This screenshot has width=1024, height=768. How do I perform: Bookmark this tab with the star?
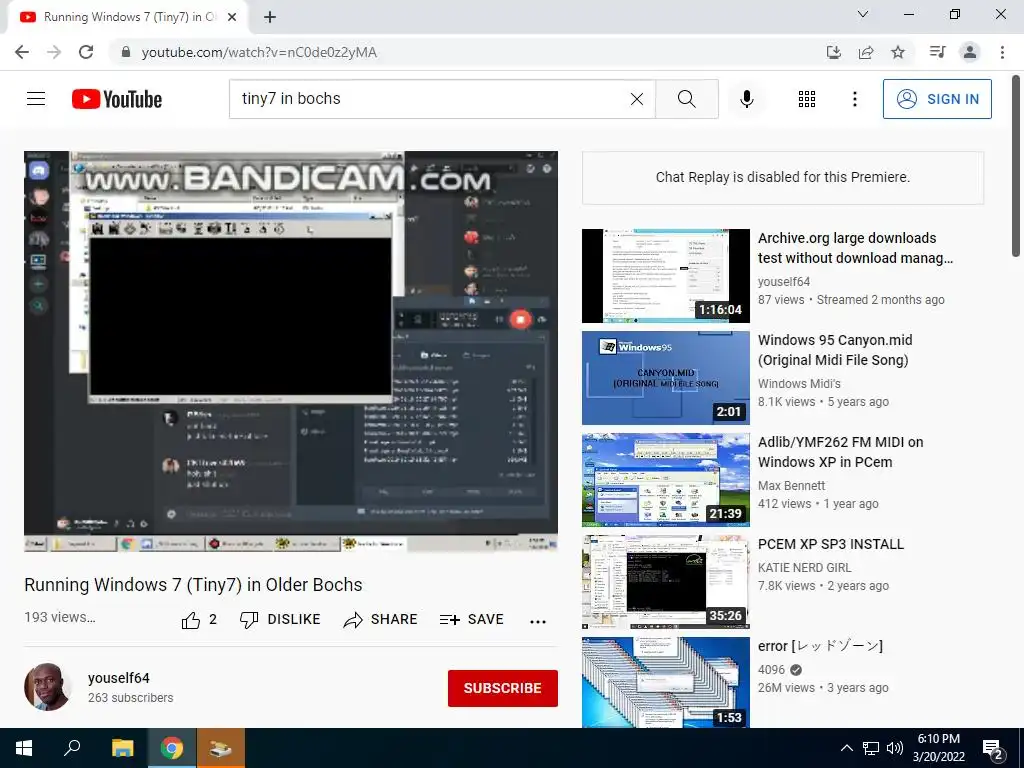click(898, 52)
